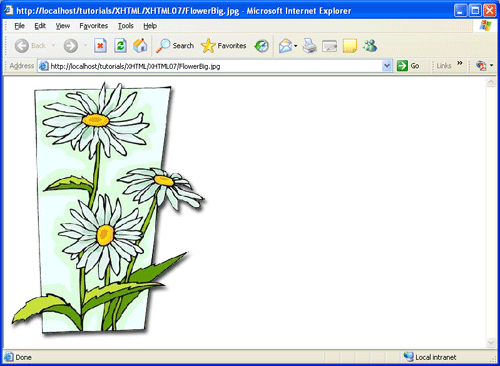This screenshot has width=500, height=366.
Task: Click the Windows flag logo
Action: [486, 26]
